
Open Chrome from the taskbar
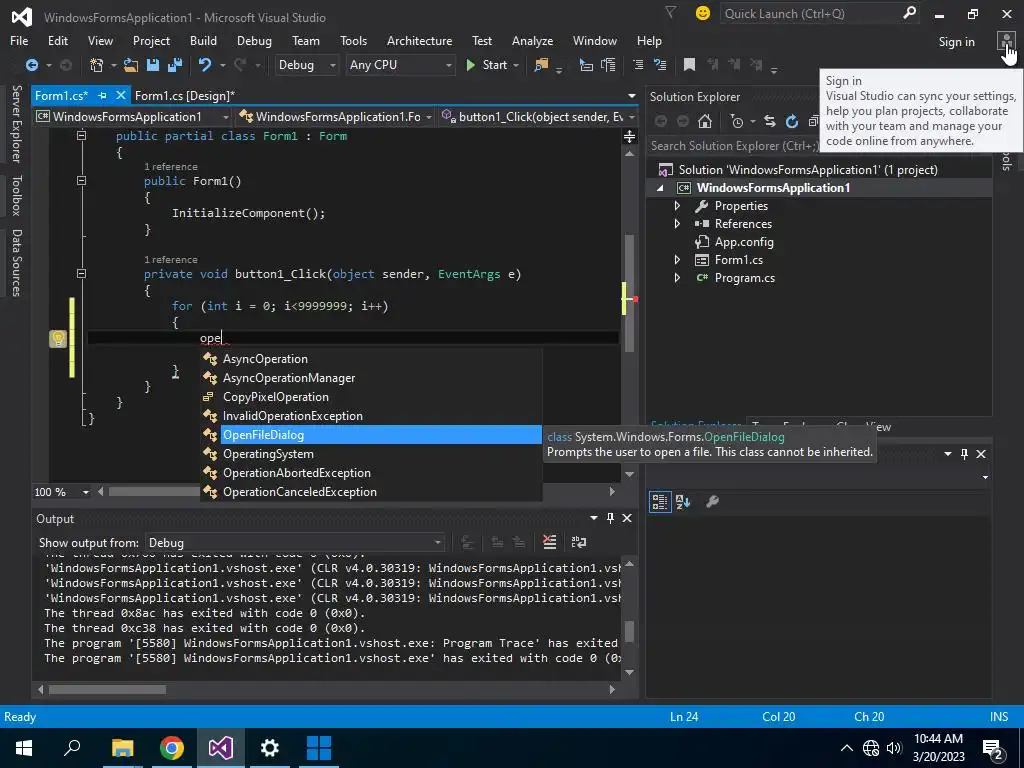tap(171, 748)
